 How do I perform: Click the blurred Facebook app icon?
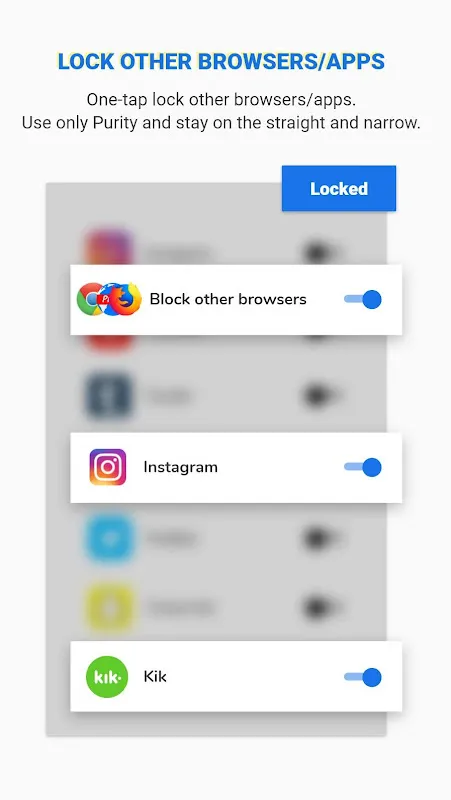[109, 396]
